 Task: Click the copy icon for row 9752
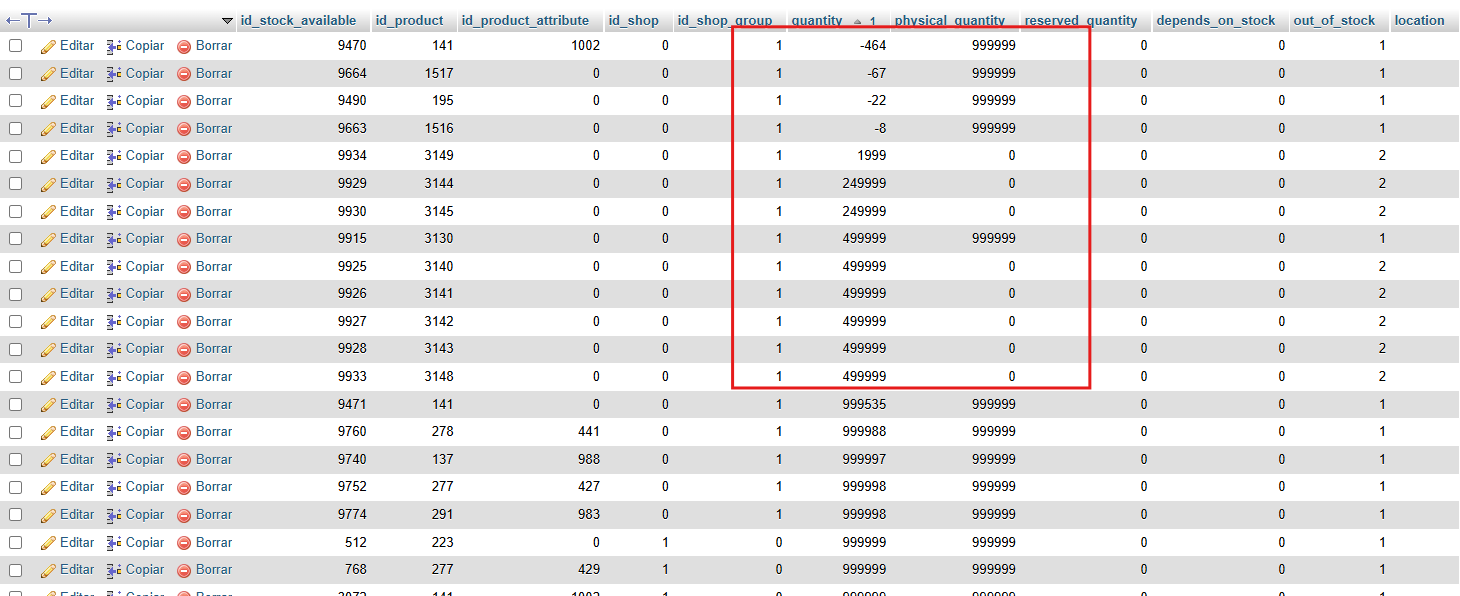(114, 487)
